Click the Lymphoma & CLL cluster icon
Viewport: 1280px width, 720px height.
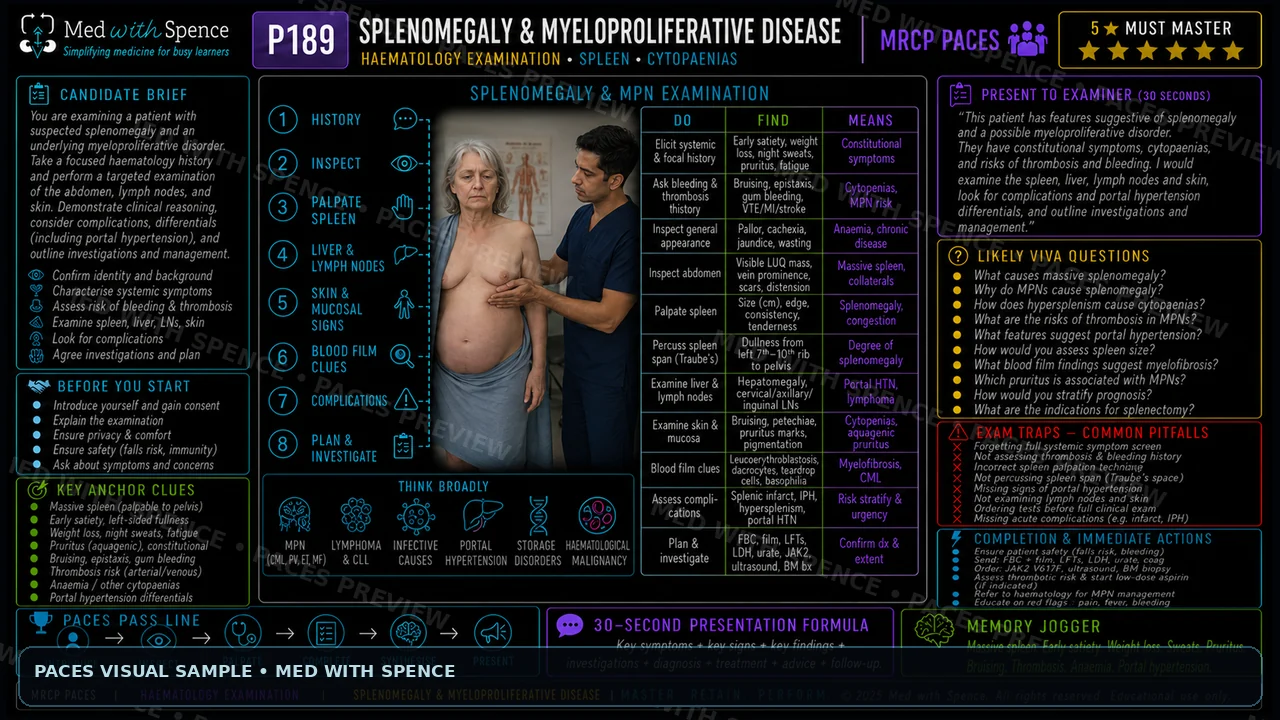tap(356, 516)
